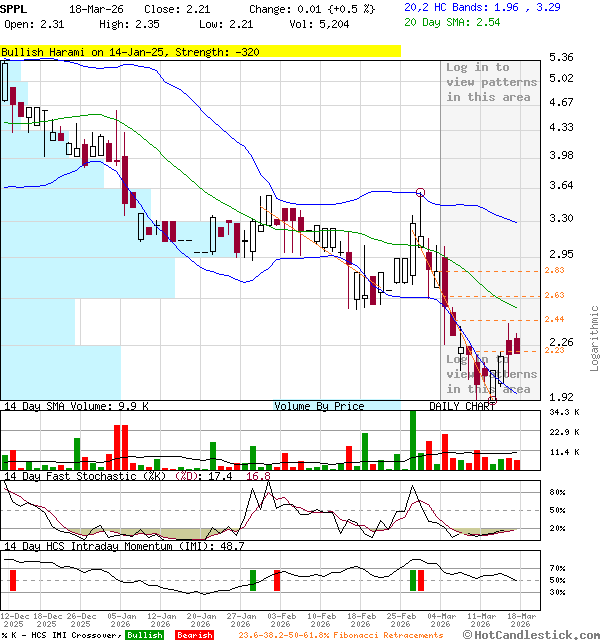Click the upper 'Log in to view patterns' notice
The height and width of the screenshot is (640, 600).
coord(491,82)
